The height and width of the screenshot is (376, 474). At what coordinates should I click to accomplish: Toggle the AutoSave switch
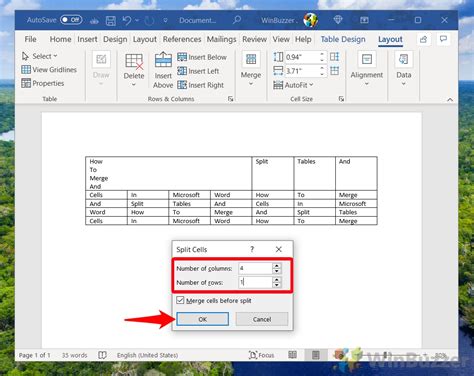tap(71, 20)
